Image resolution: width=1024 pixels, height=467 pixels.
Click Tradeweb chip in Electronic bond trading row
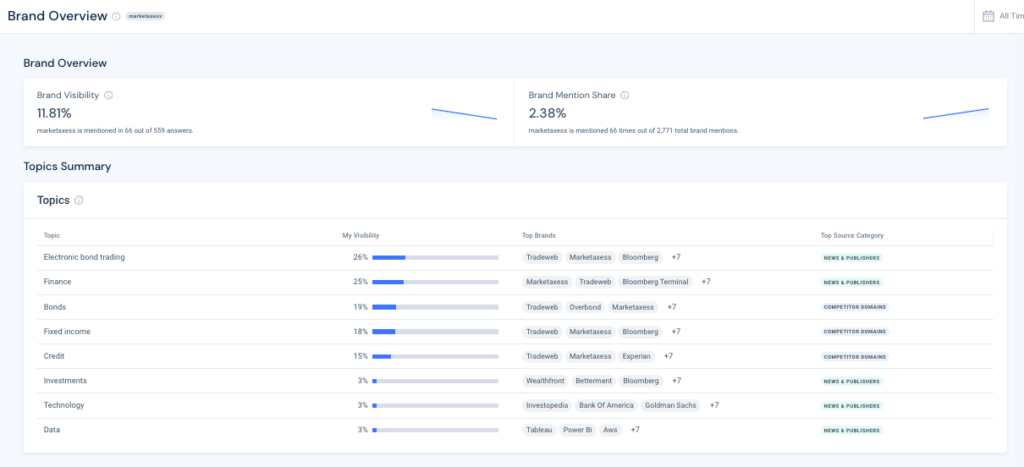pyautogui.click(x=542, y=257)
